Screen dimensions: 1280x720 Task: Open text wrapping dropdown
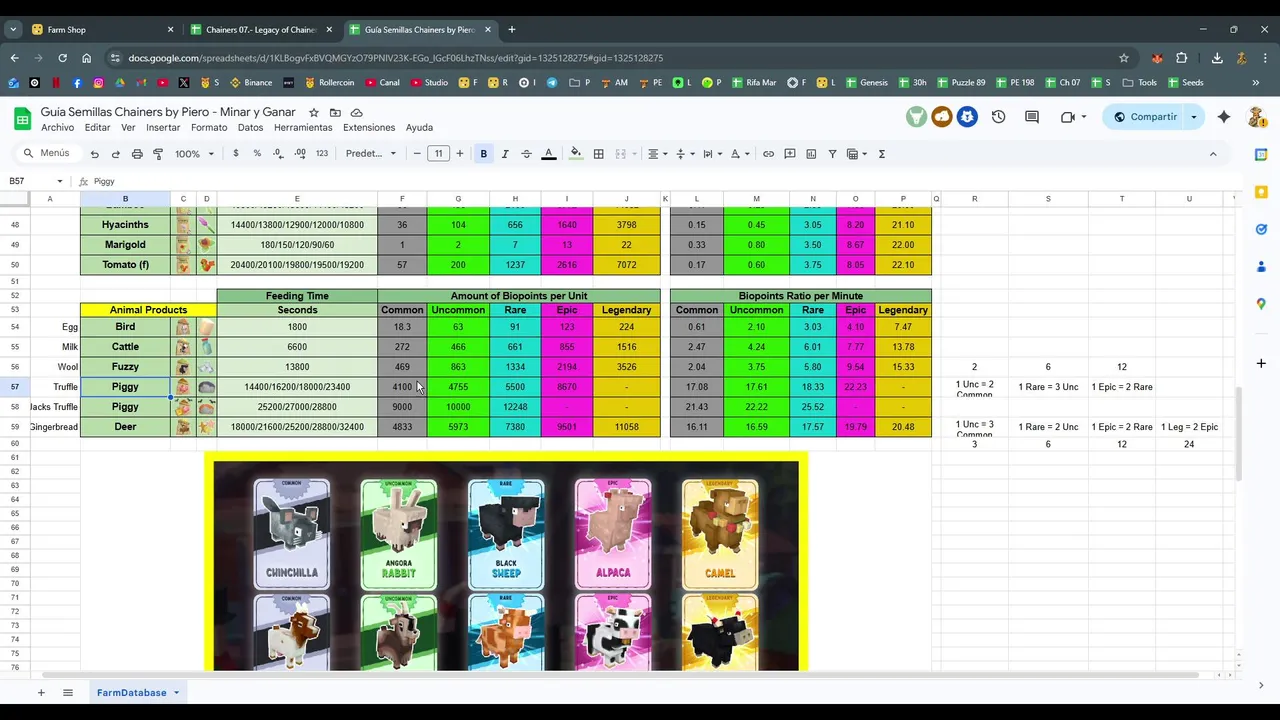pyautogui.click(x=711, y=154)
